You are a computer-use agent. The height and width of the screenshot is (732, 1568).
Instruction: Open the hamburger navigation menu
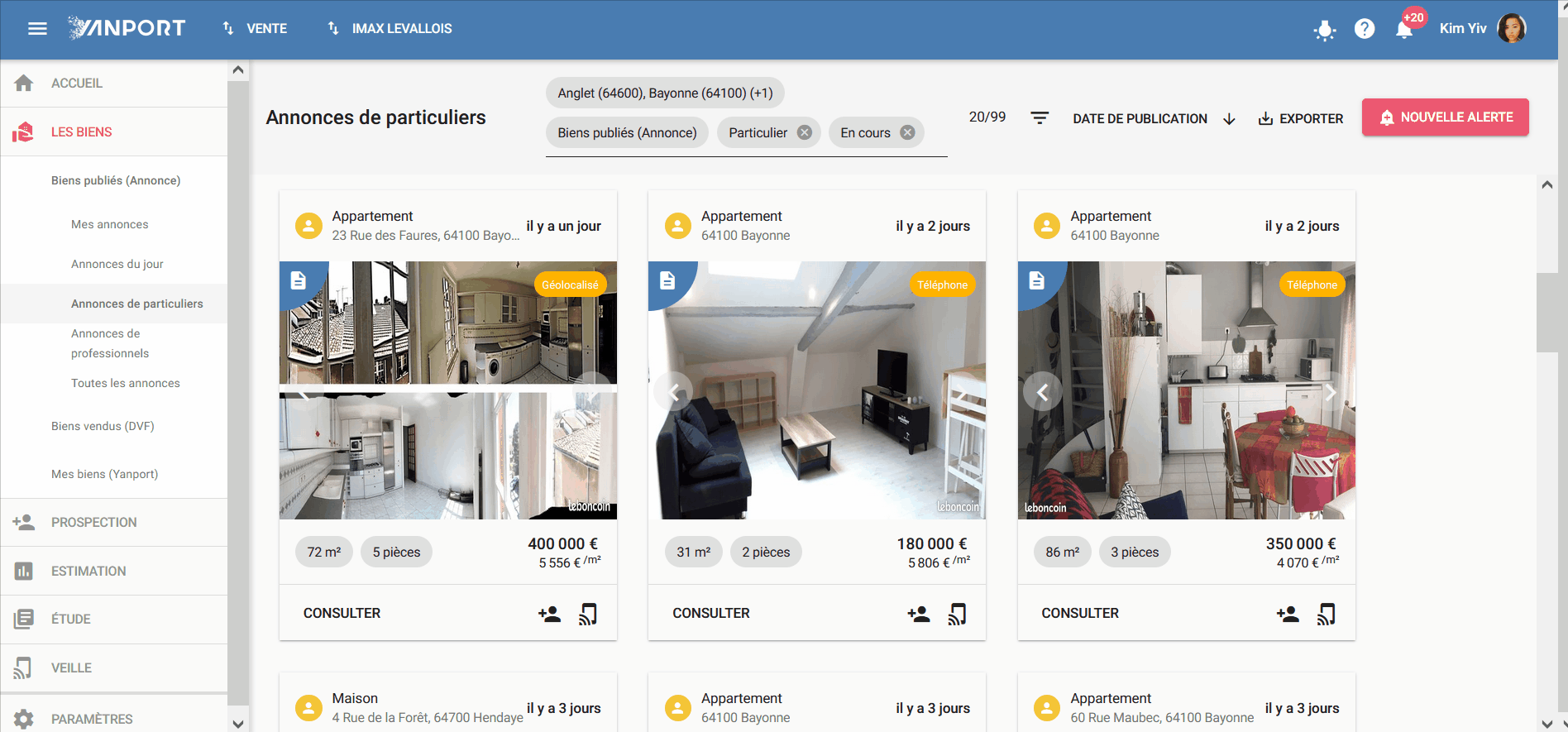point(37,29)
